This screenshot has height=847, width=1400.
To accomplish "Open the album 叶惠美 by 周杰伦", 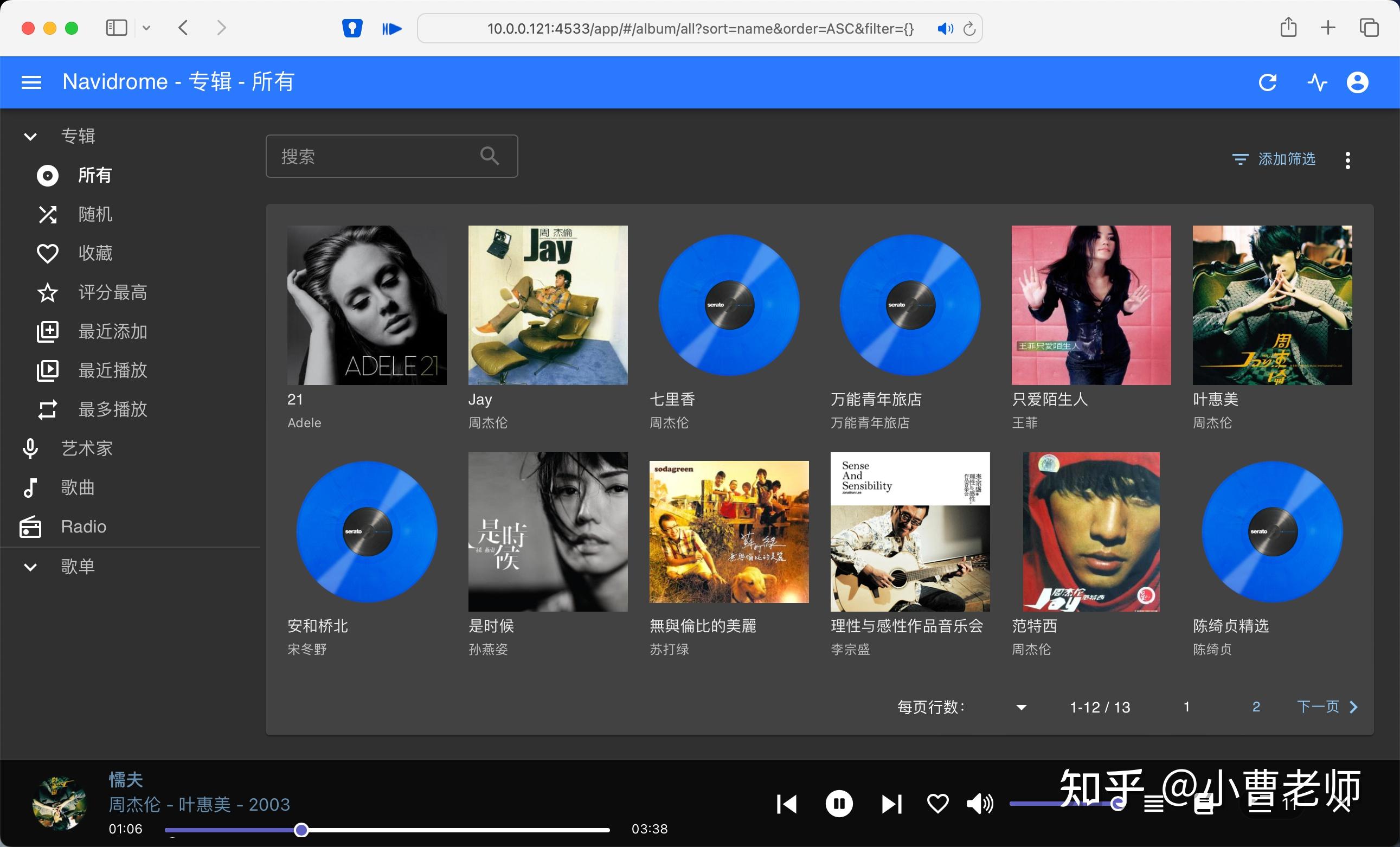I will pos(1272,305).
